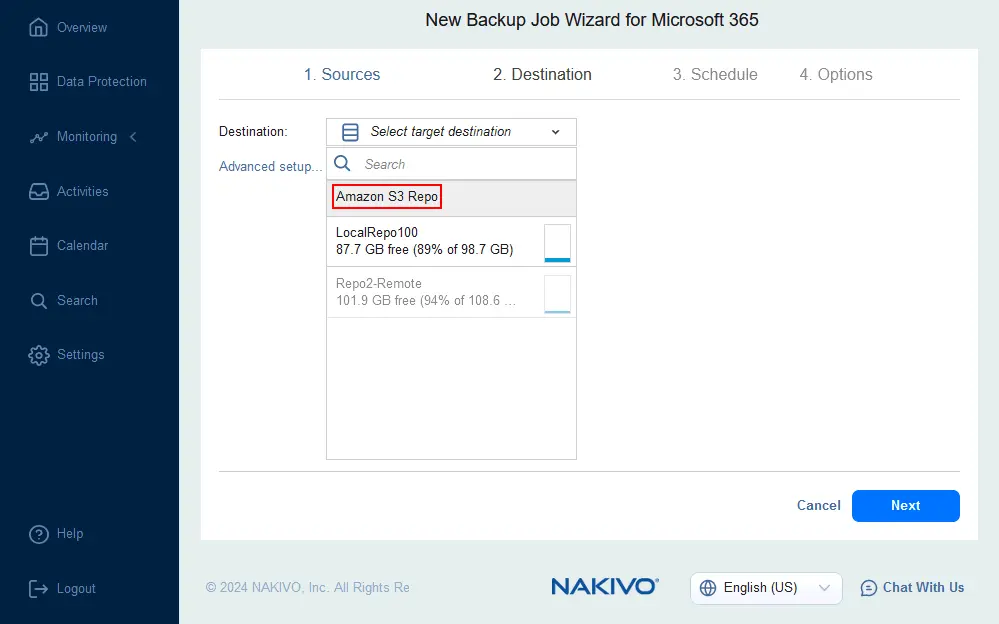Viewport: 999px width, 624px height.
Task: Click the Calendar icon in sidebar
Action: [x=38, y=245]
